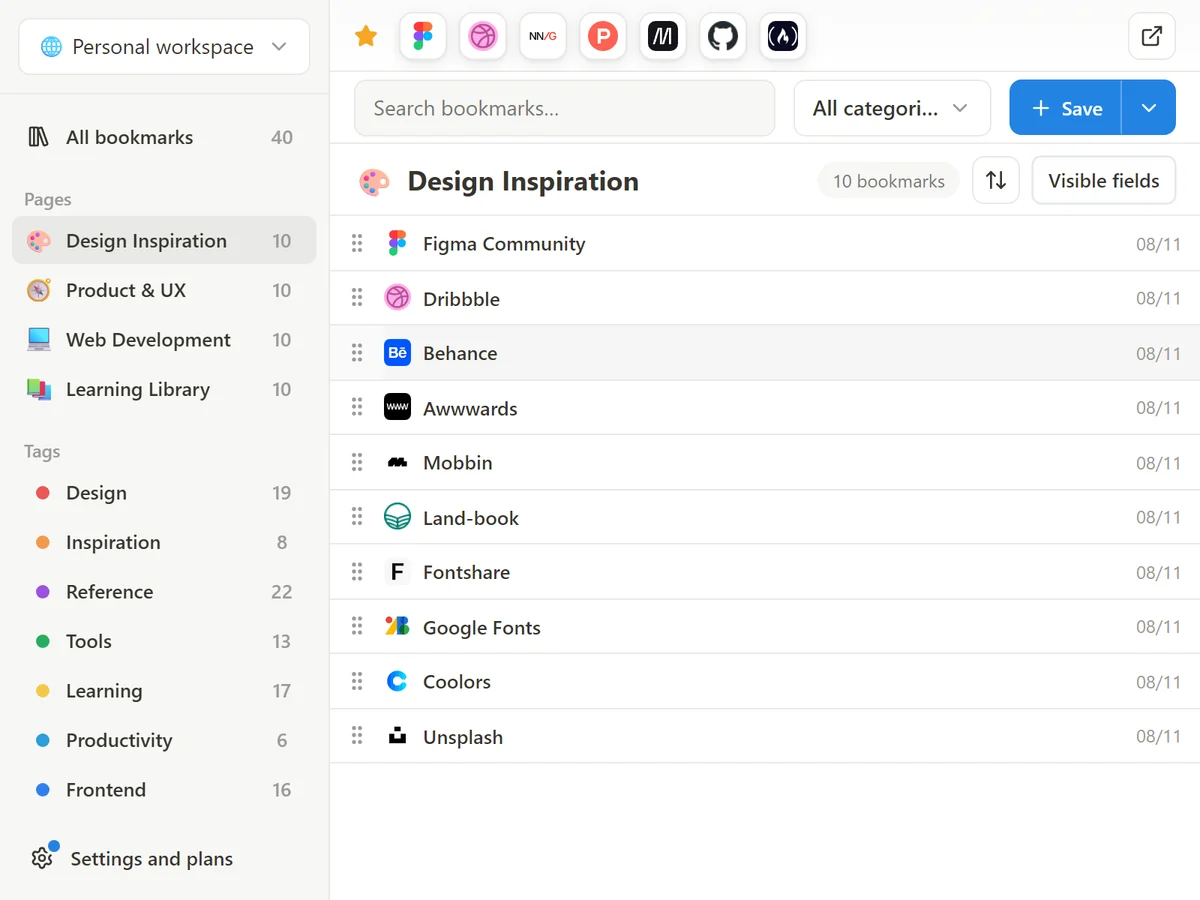Click the NN/G favorite shortcut icon
This screenshot has height=900, width=1200.
pyautogui.click(x=543, y=37)
